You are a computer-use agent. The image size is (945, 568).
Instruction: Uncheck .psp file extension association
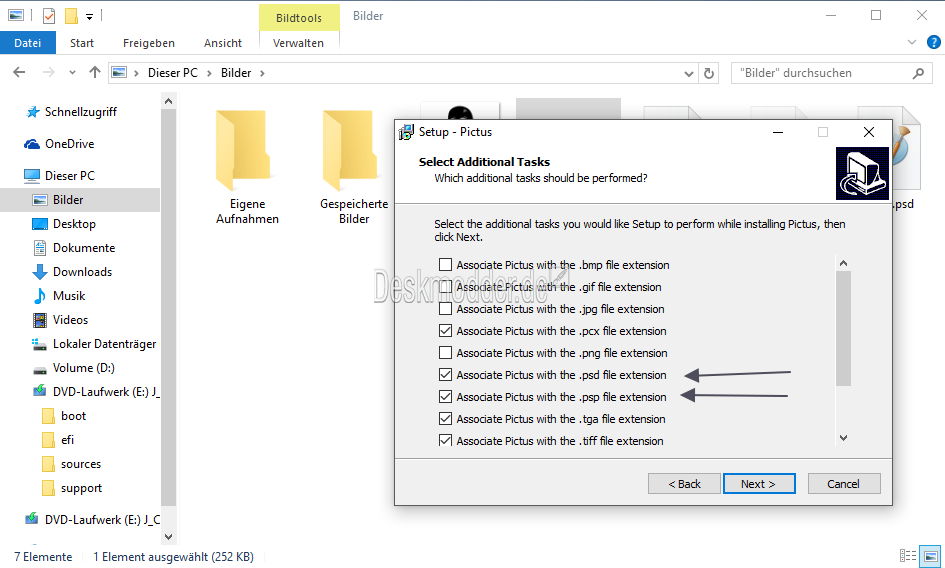click(445, 397)
